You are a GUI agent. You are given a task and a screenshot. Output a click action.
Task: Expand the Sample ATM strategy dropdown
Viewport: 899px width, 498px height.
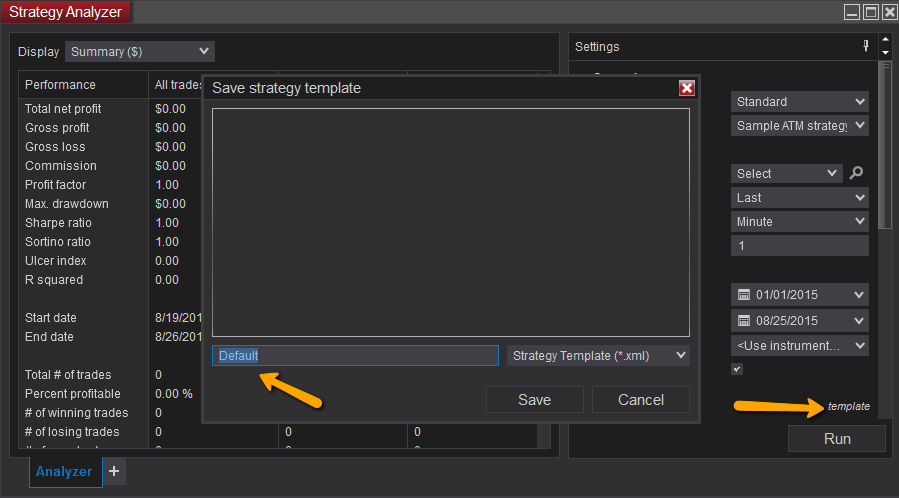click(800, 126)
